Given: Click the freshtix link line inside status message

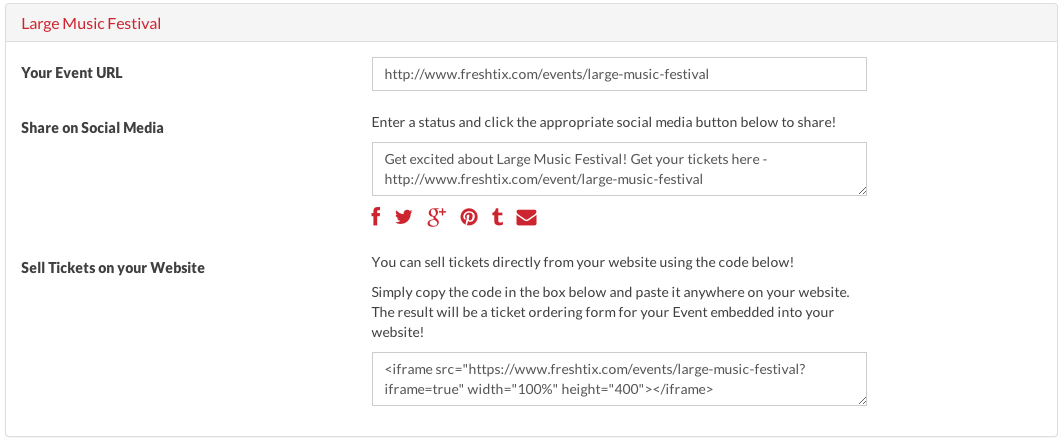Looking at the screenshot, I should click(544, 179).
